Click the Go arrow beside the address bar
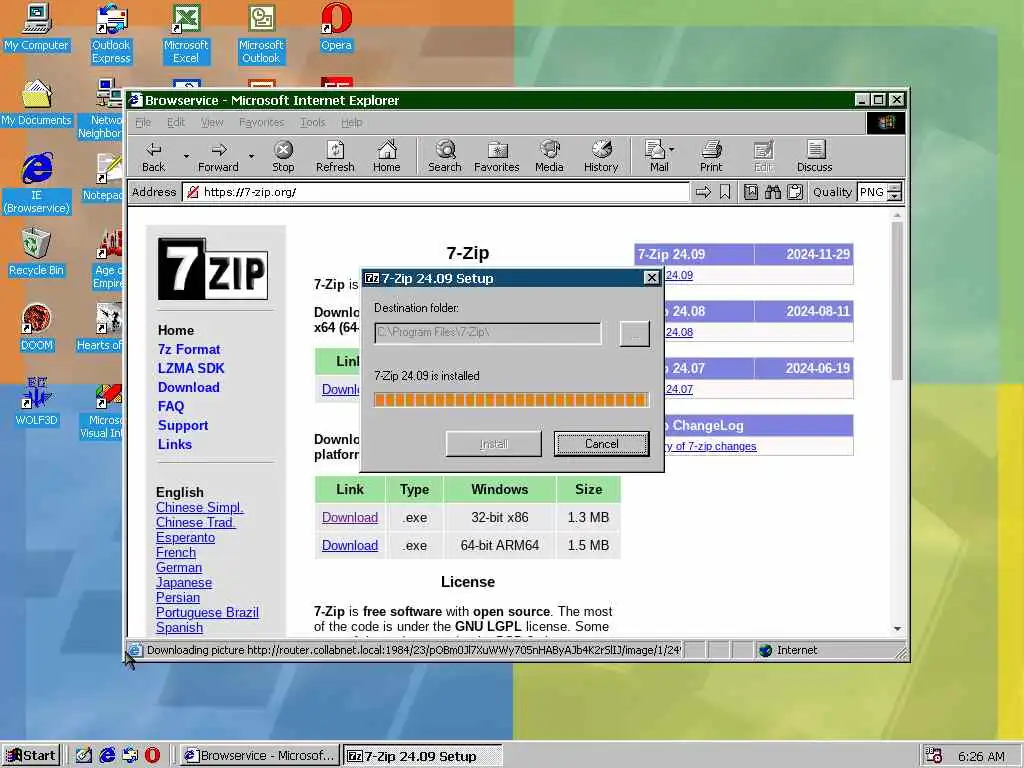 (703, 192)
